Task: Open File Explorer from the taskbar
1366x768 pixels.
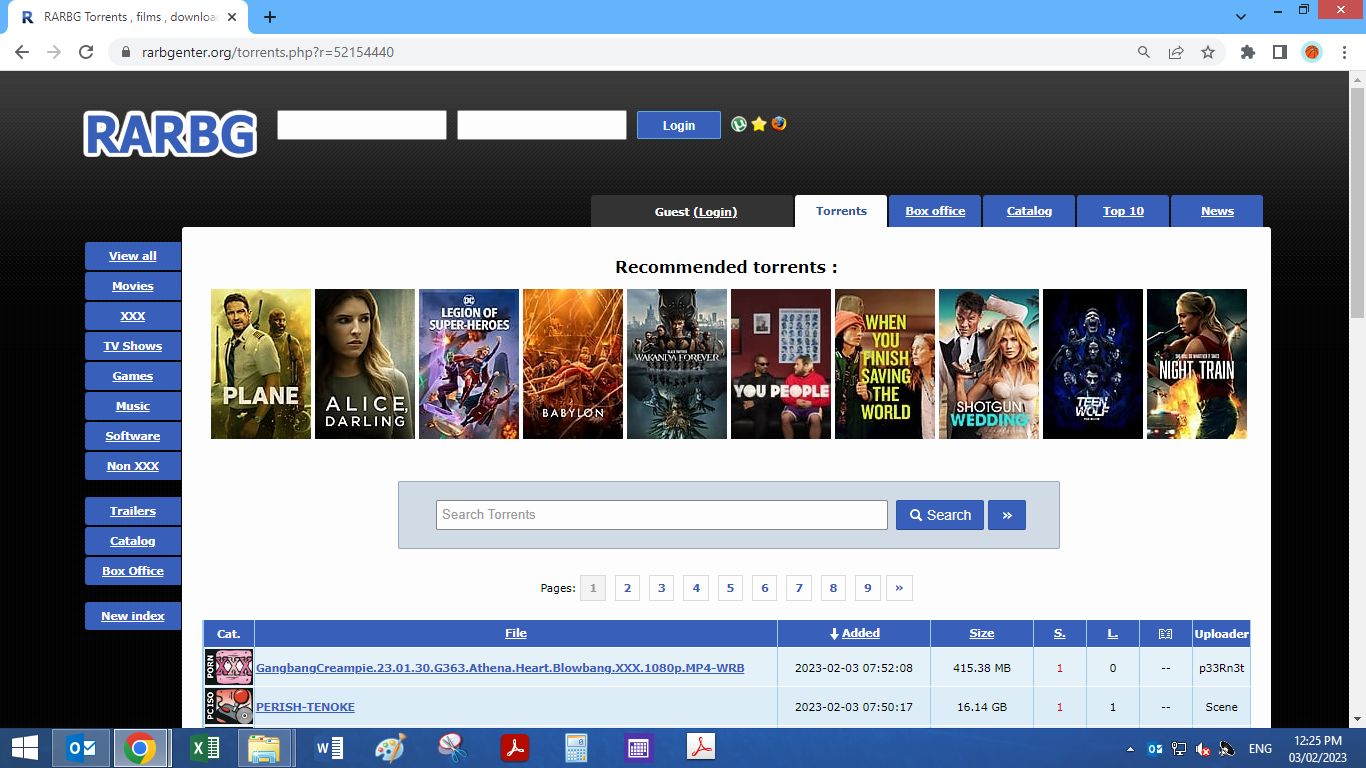Action: pos(265,747)
